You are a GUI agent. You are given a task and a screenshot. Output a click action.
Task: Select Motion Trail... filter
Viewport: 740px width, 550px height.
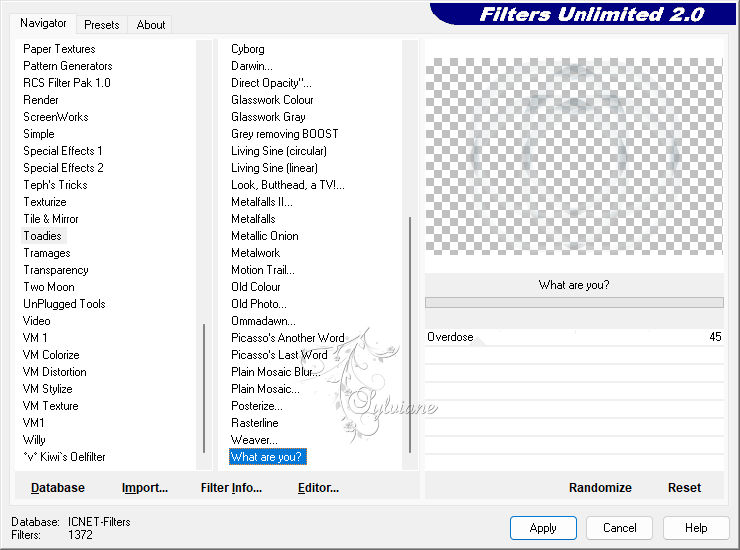[262, 270]
